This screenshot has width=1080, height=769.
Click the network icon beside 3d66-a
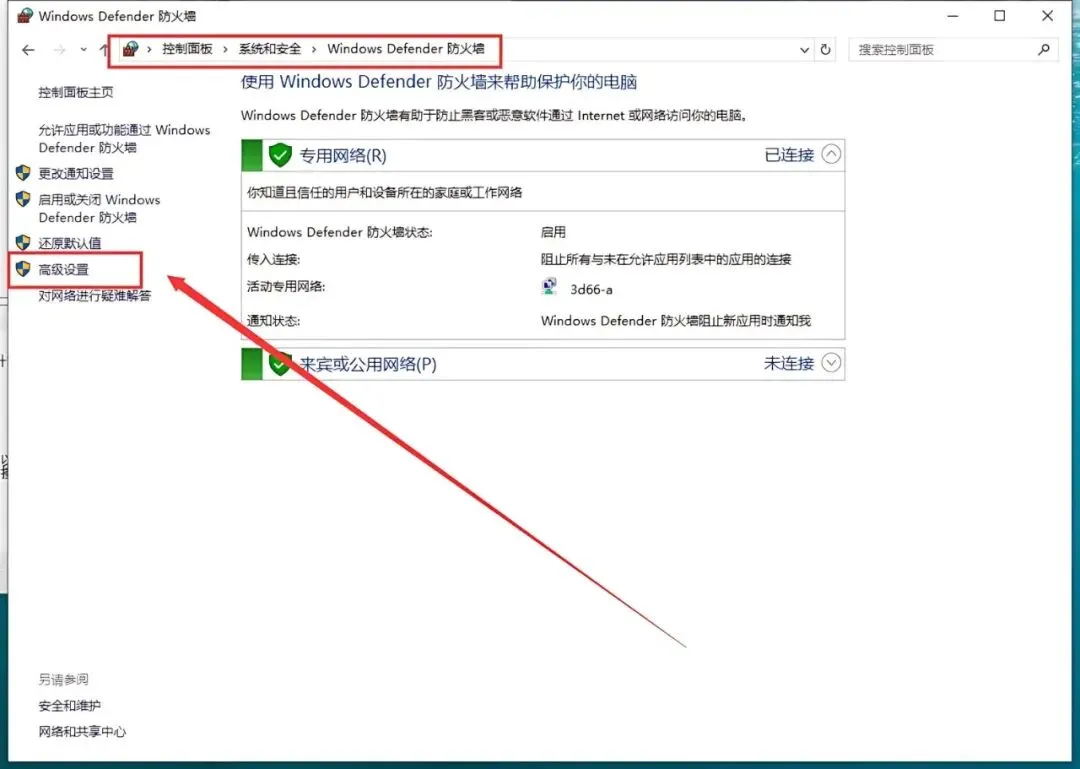549,287
